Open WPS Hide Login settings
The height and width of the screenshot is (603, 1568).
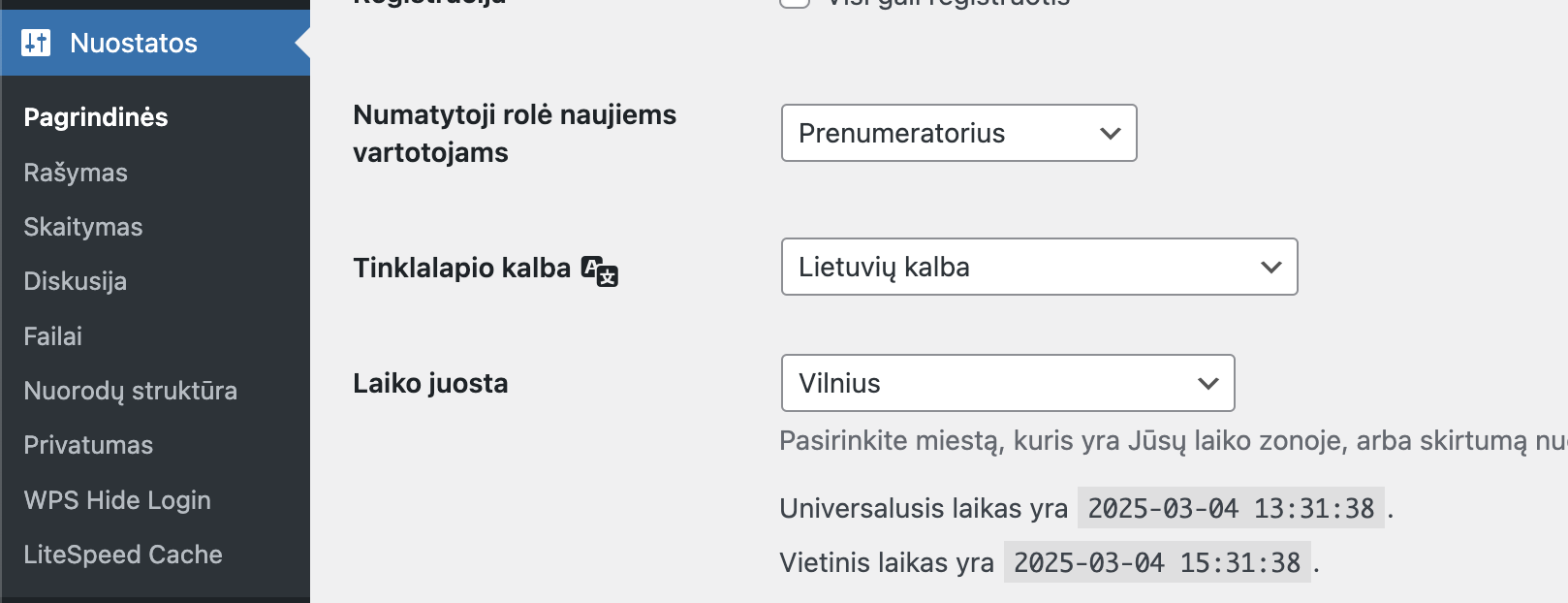click(x=117, y=500)
